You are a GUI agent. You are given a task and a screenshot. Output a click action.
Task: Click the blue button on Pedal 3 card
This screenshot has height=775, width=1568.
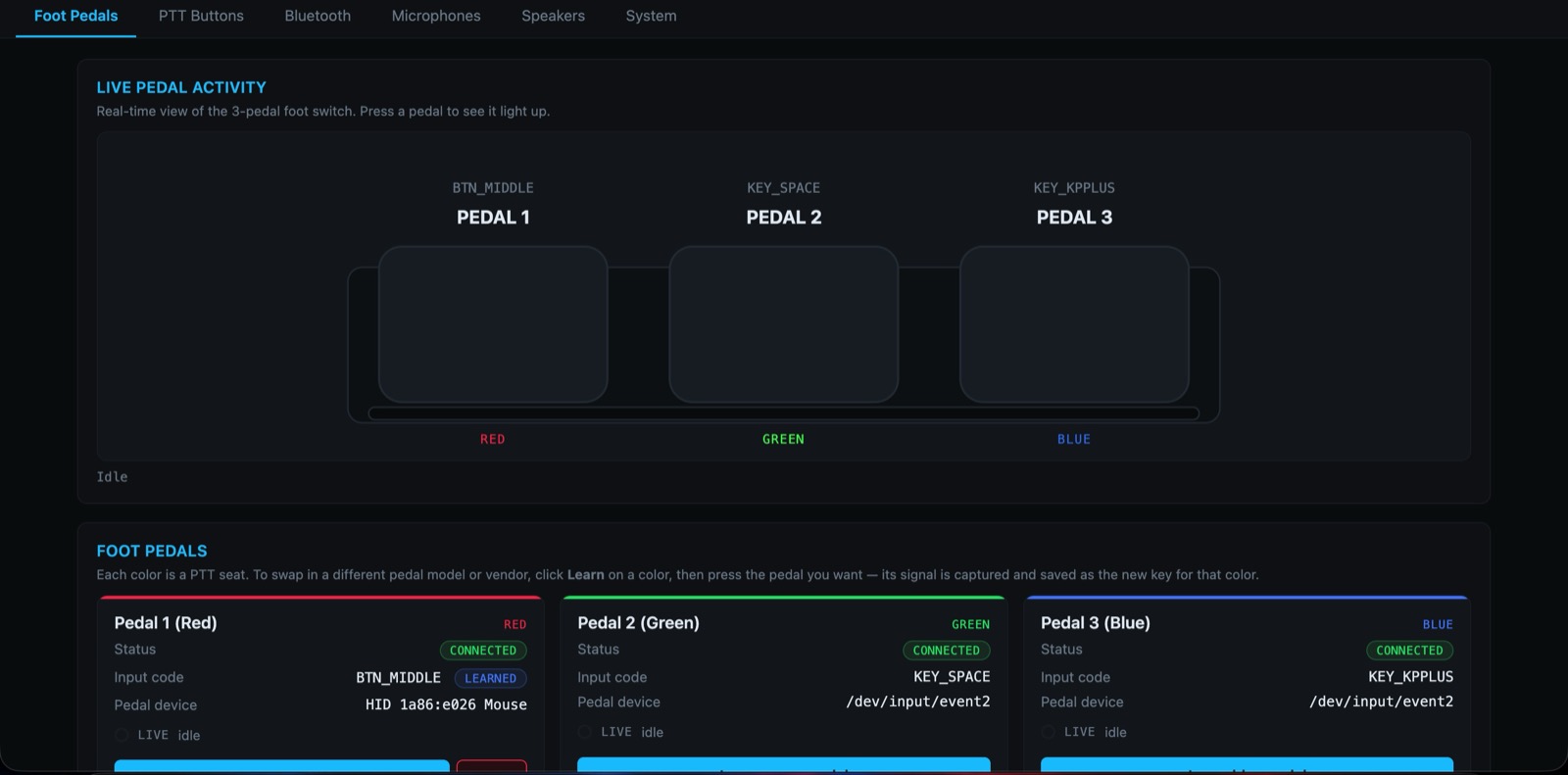1247,764
